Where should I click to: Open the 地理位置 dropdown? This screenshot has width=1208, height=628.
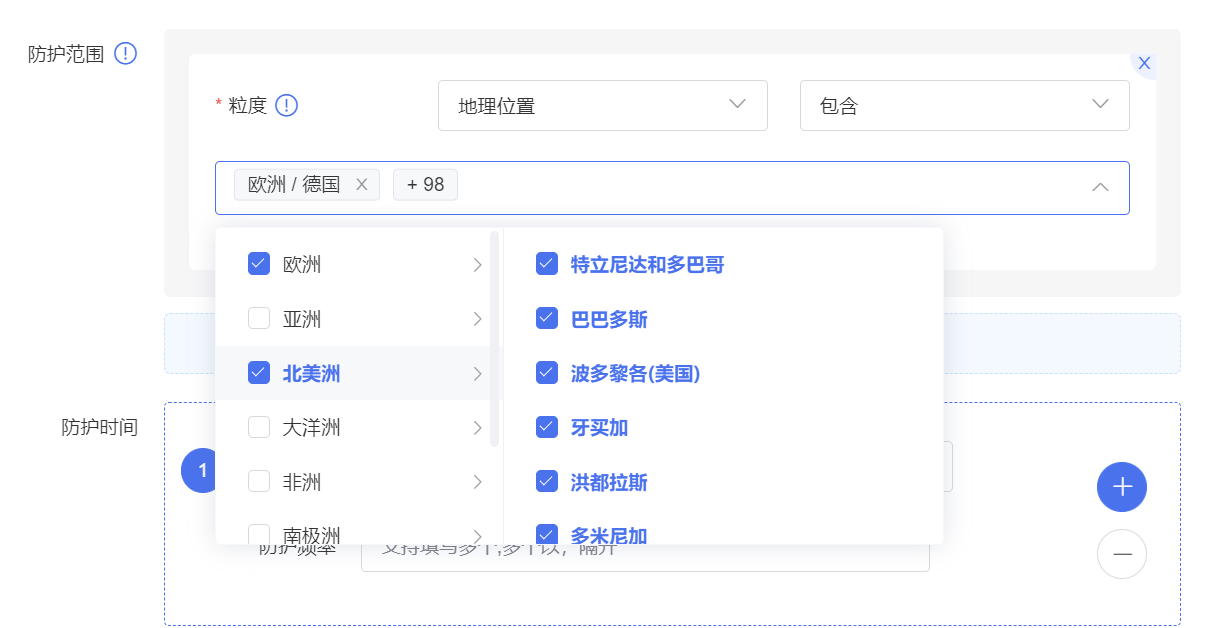tap(602, 105)
